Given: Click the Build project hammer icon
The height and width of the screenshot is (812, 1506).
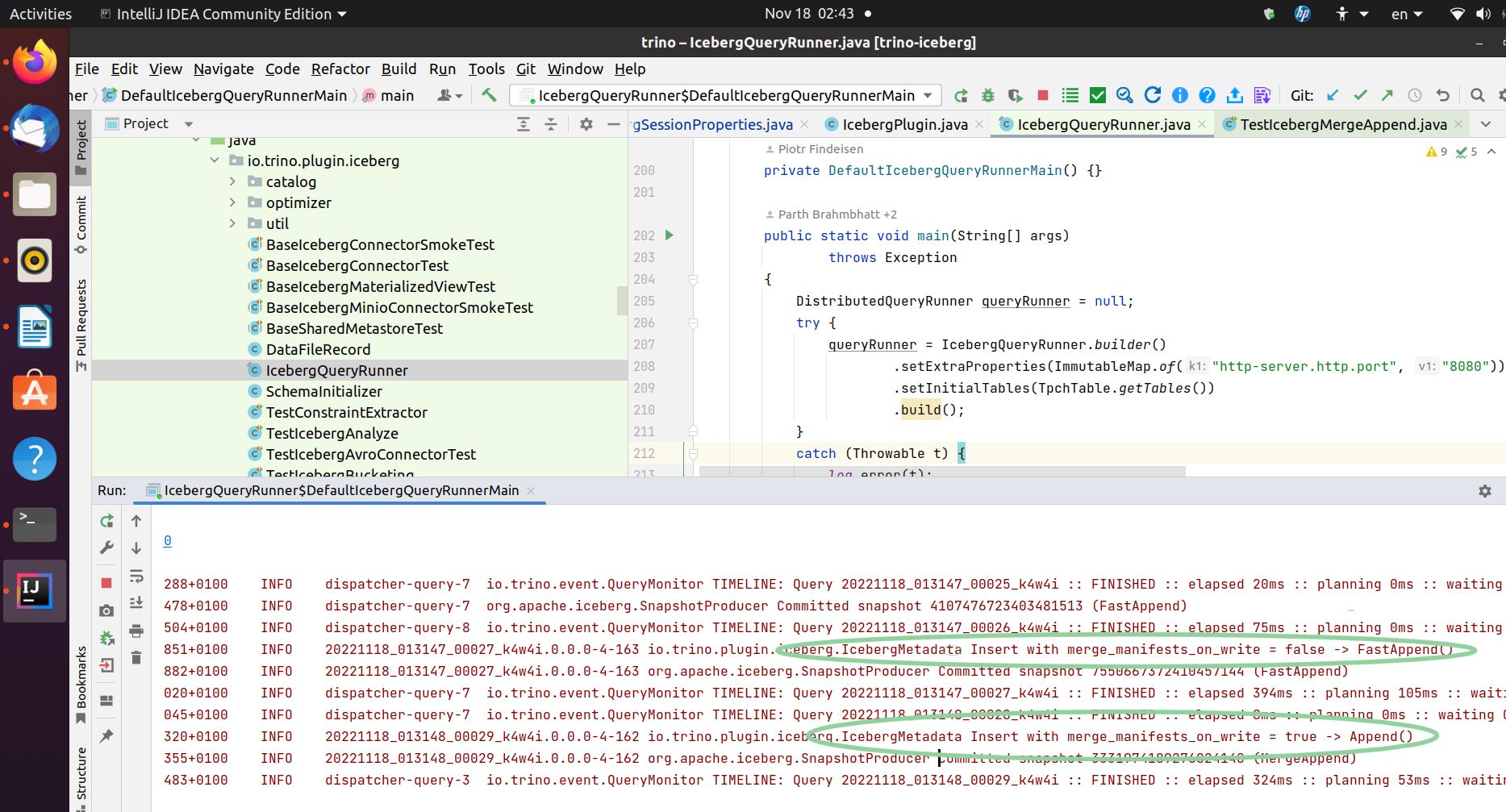Looking at the screenshot, I should click(x=489, y=95).
